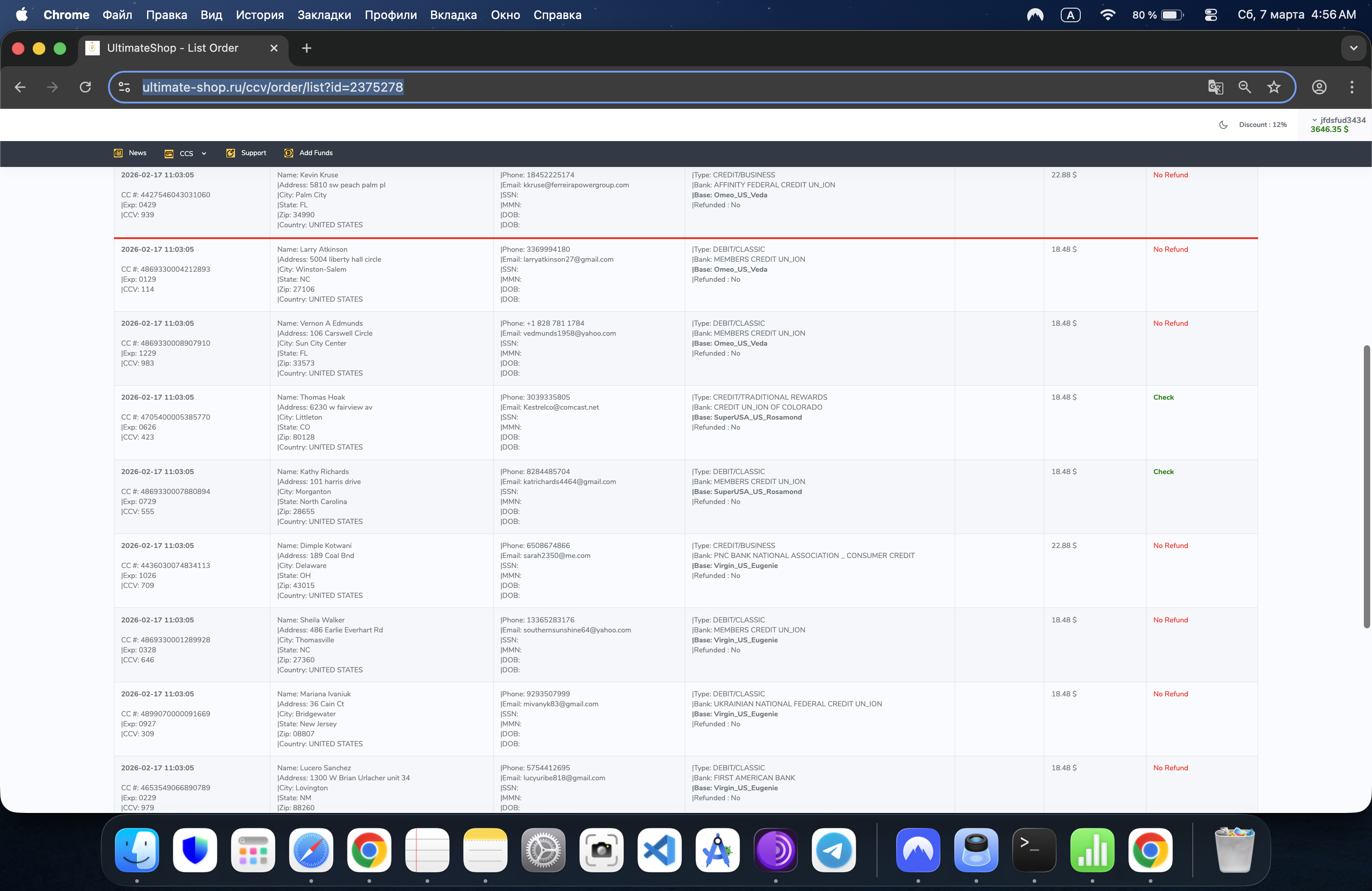Toggle dark mode with the moon icon

tap(1223, 124)
